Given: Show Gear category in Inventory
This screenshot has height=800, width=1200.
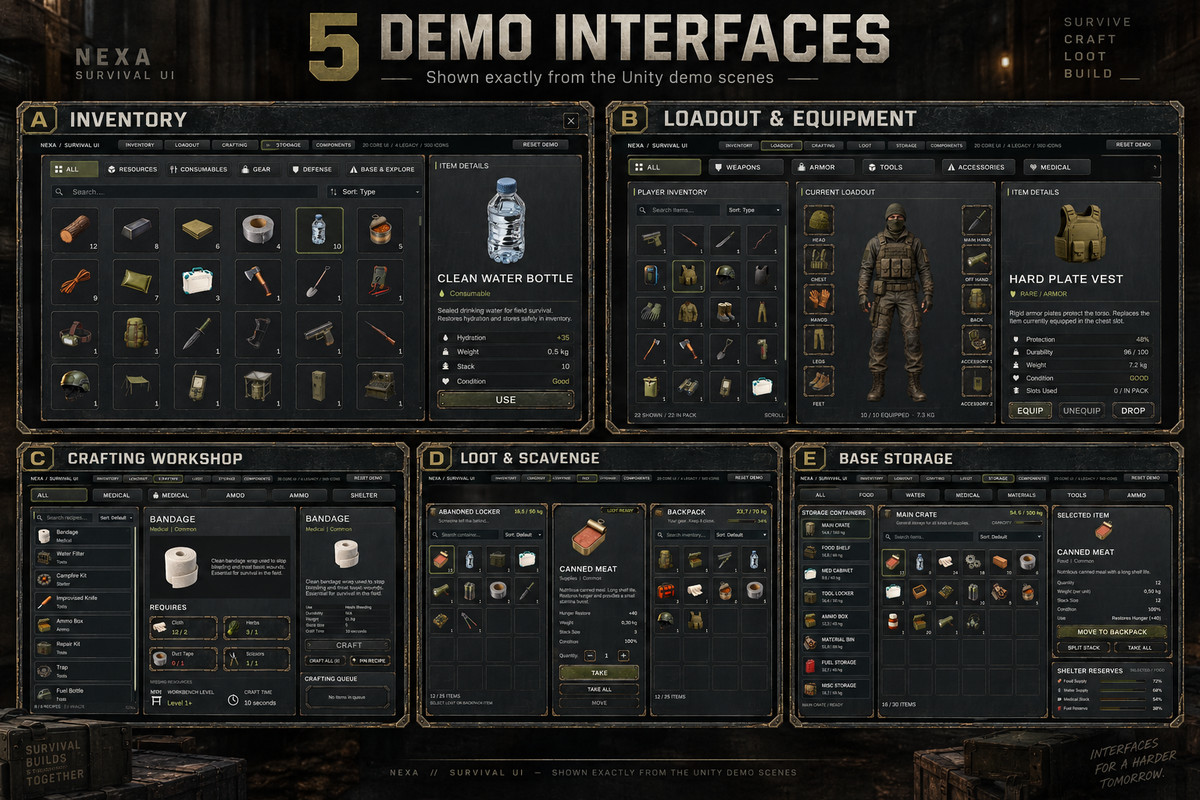Looking at the screenshot, I should (x=259, y=169).
